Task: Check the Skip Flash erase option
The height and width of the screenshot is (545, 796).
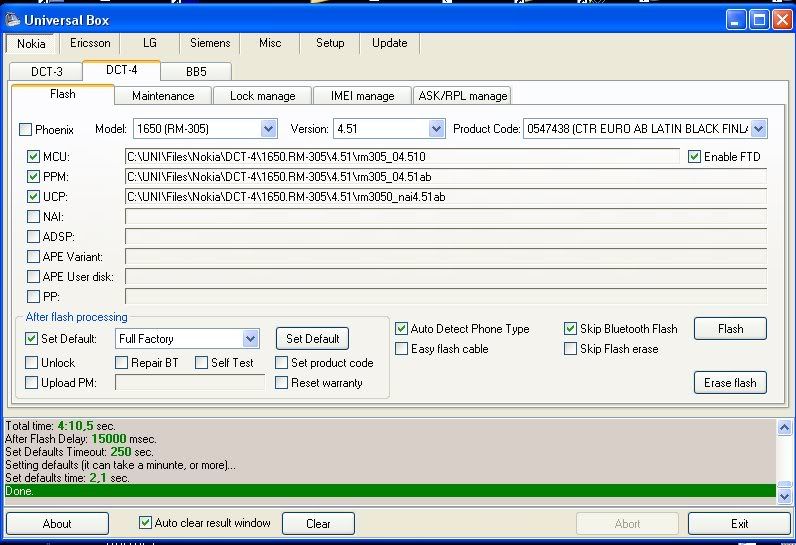Action: [570, 349]
